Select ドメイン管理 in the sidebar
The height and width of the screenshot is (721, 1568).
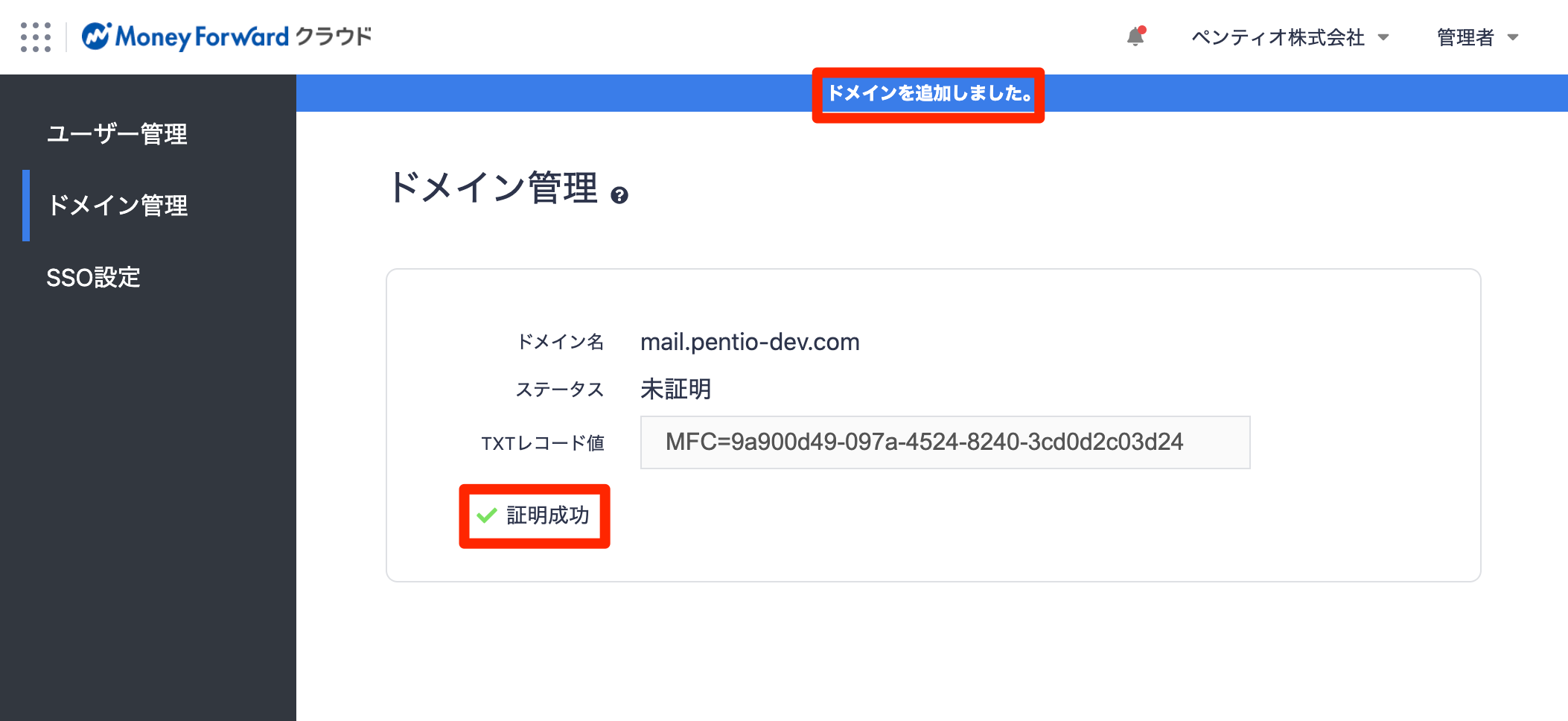tap(117, 206)
